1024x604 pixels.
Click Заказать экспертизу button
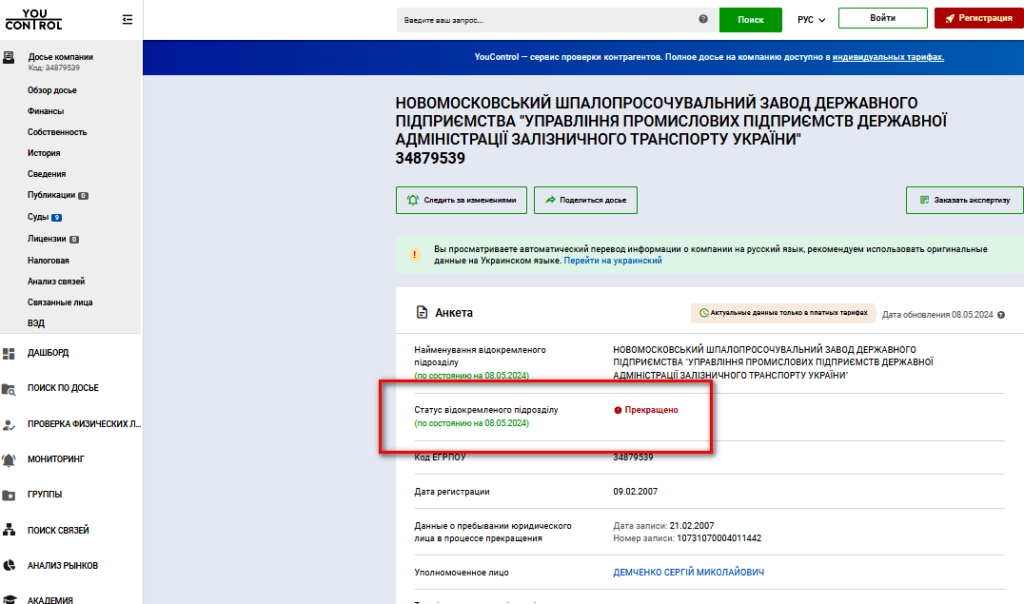coord(965,200)
